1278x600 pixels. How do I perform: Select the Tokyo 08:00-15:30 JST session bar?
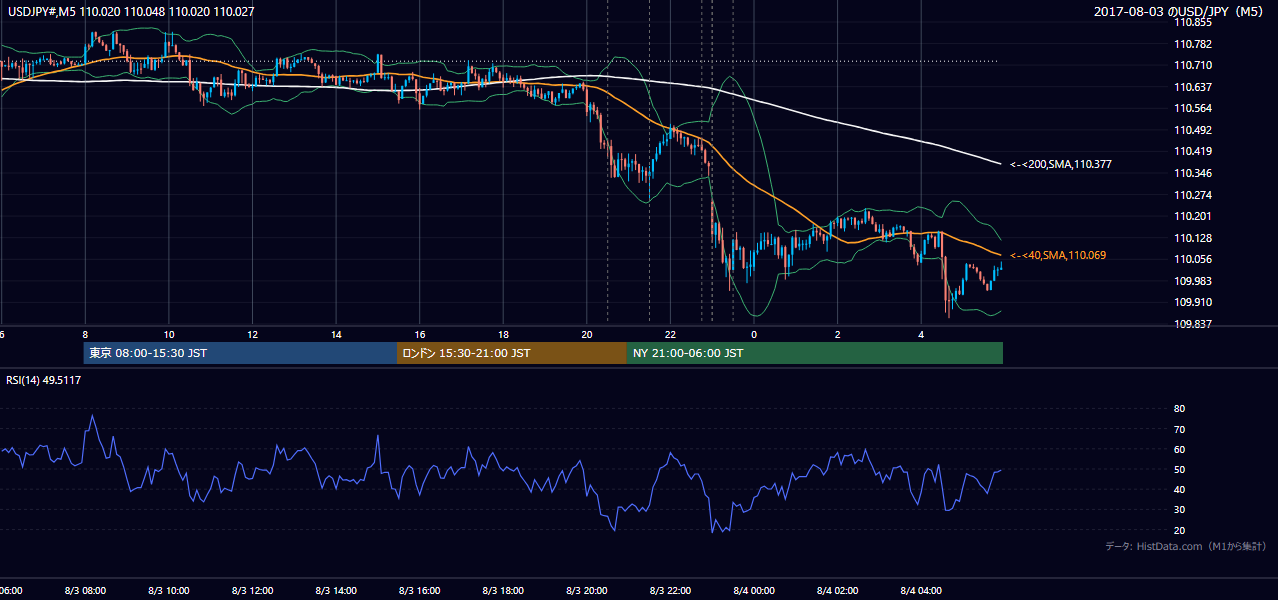click(x=240, y=353)
